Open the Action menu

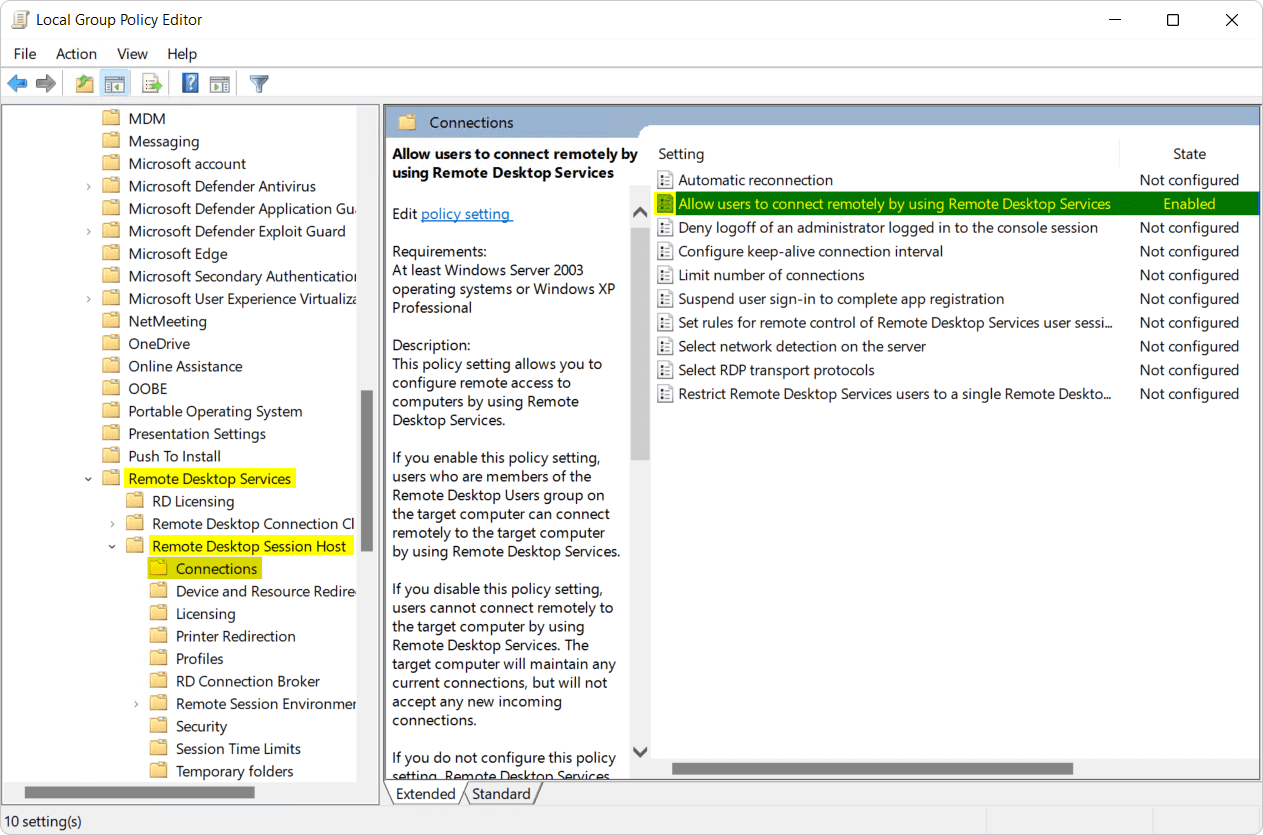pyautogui.click(x=77, y=54)
